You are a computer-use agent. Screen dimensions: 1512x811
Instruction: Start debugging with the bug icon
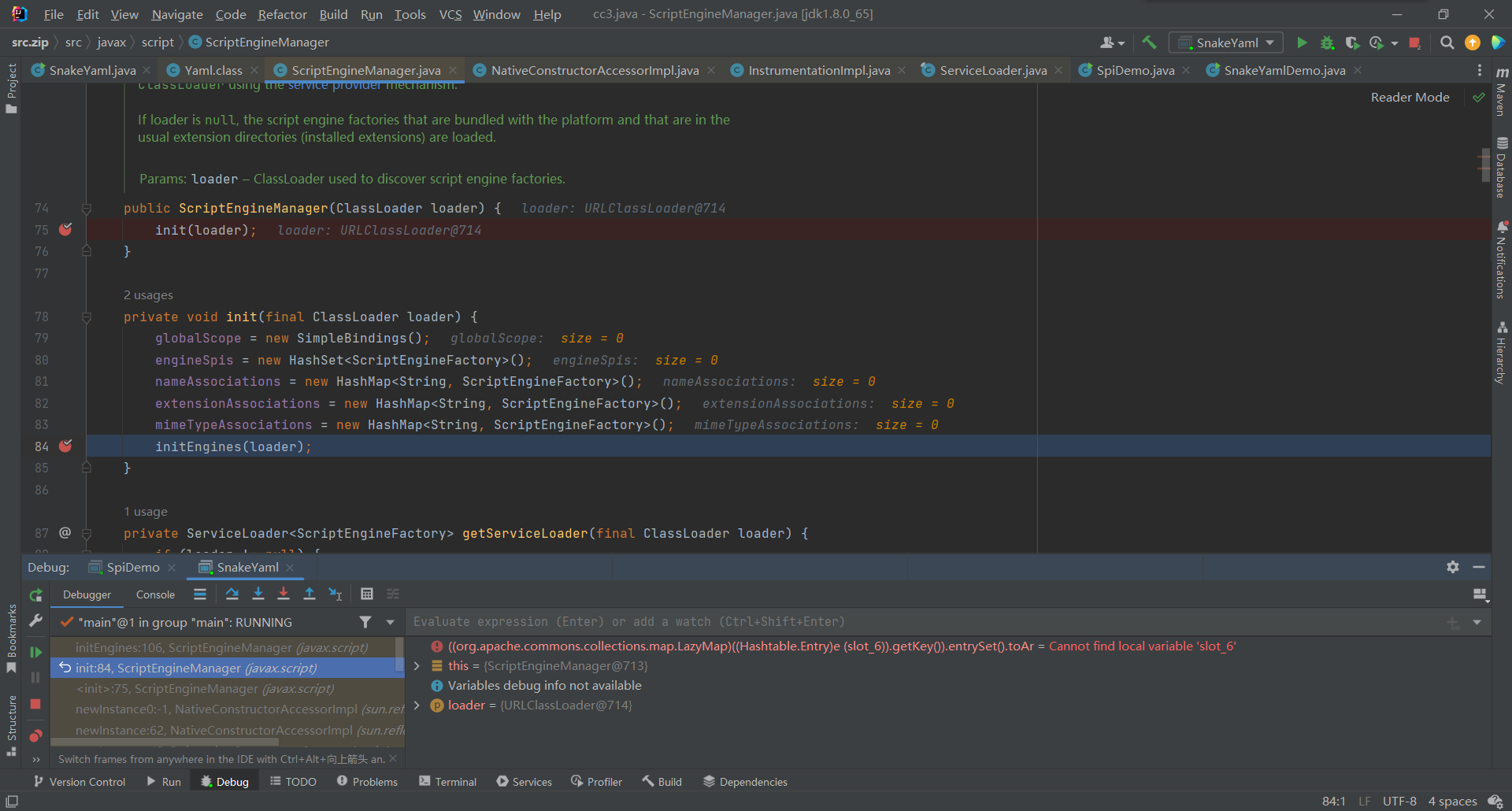tap(1327, 43)
